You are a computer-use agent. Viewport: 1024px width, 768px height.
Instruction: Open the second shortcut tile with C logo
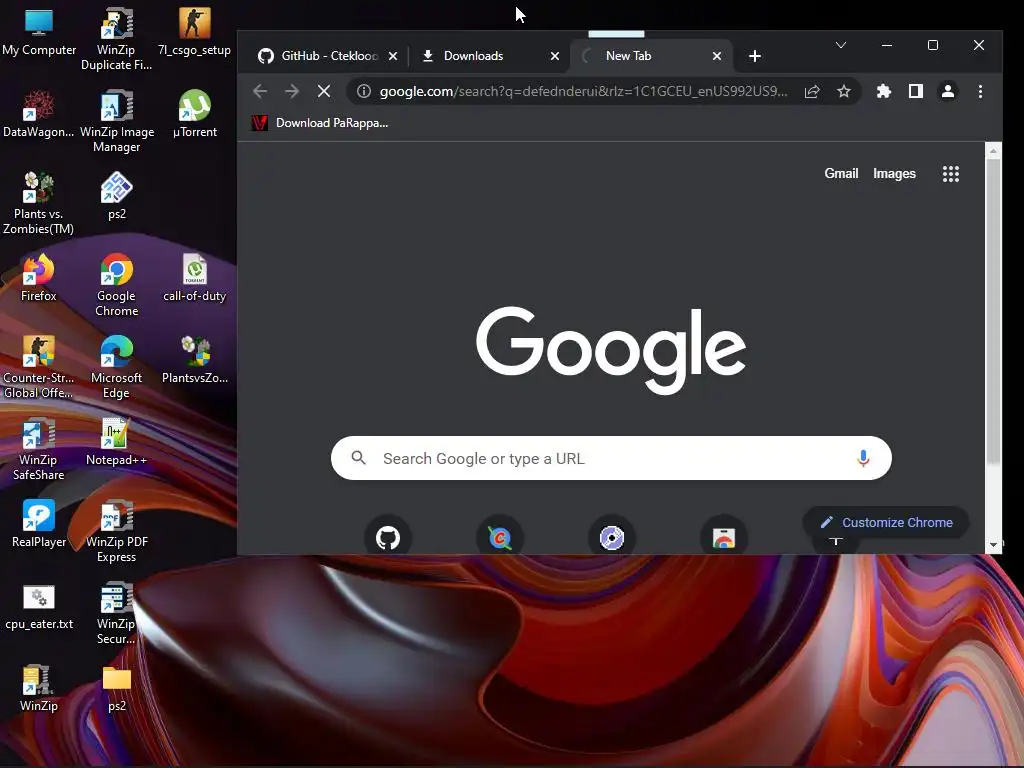click(500, 538)
